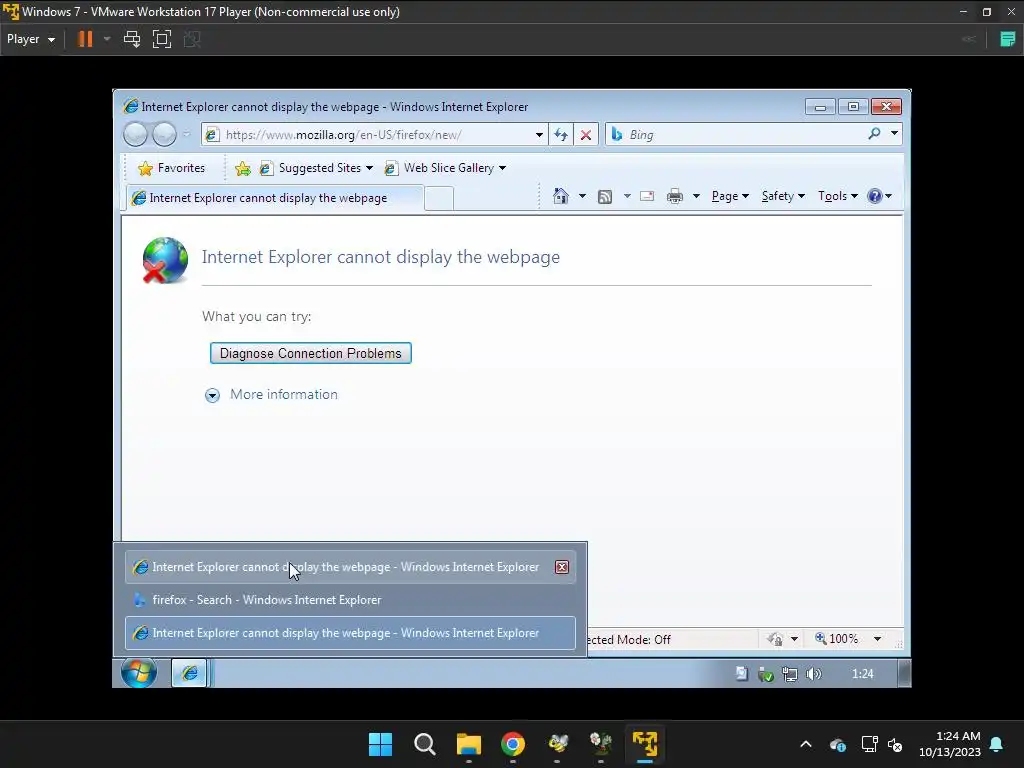
Task: Click Internet Explorer taskbar button in Windows 7
Action: [x=189, y=673]
